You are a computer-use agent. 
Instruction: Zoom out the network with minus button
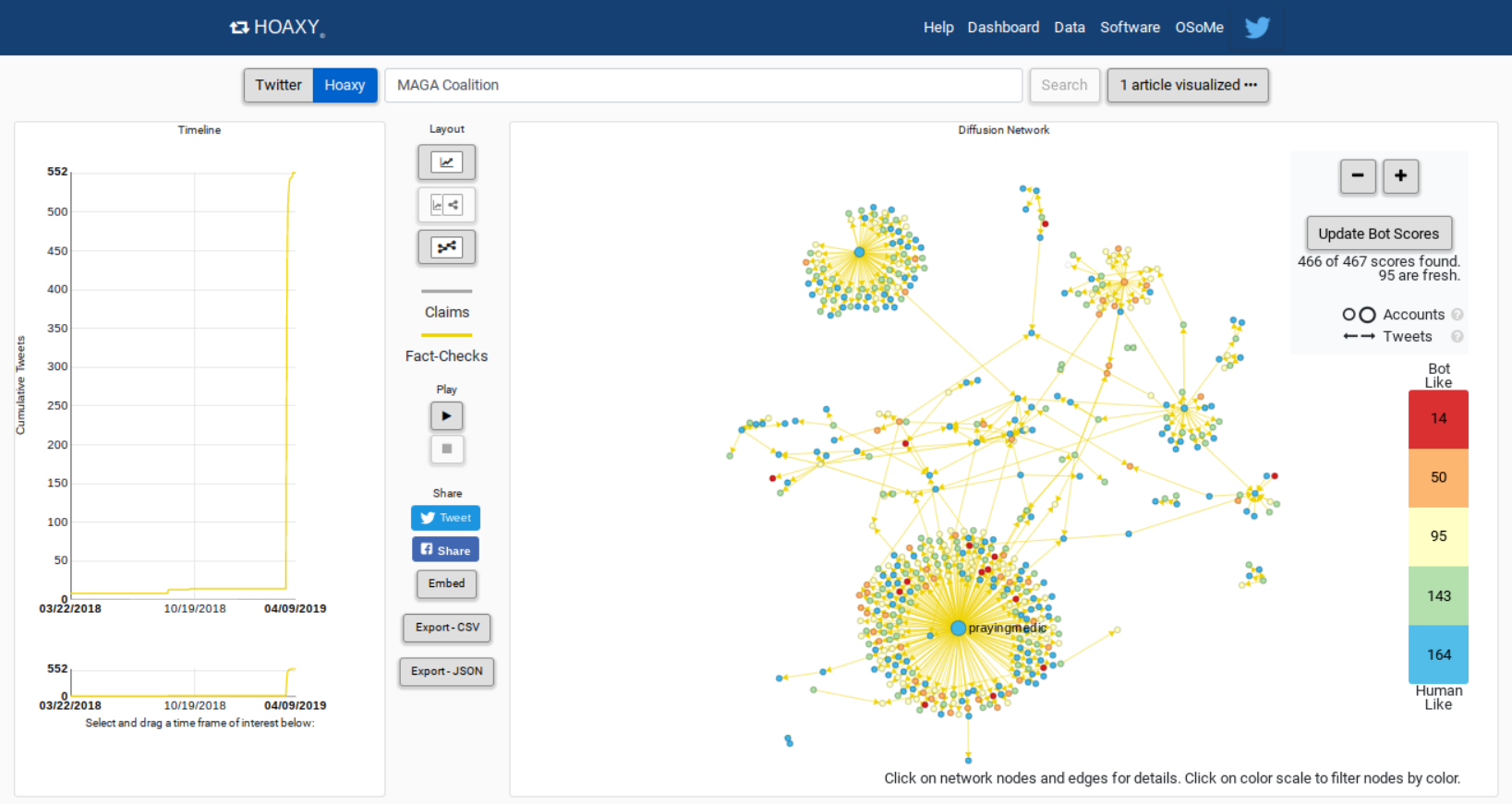[x=1358, y=176]
